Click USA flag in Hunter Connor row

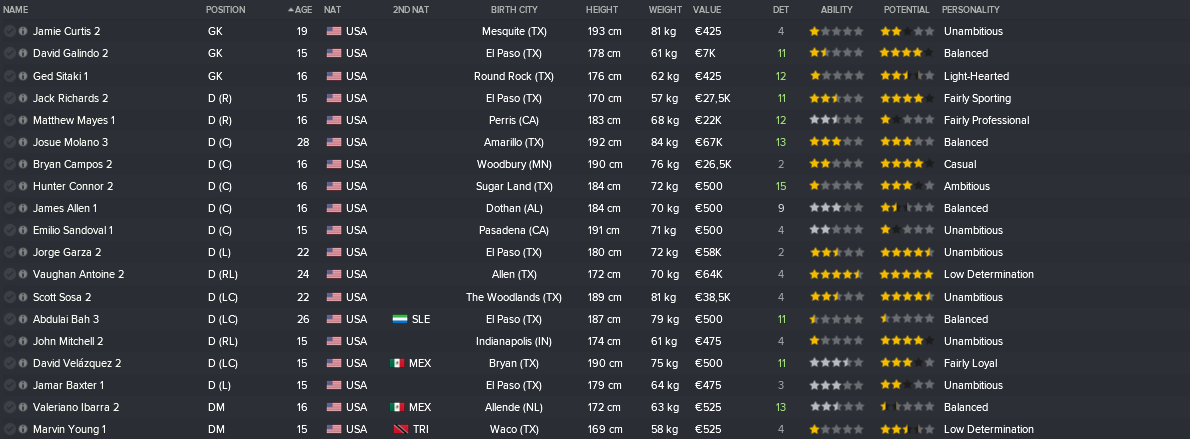[334, 187]
